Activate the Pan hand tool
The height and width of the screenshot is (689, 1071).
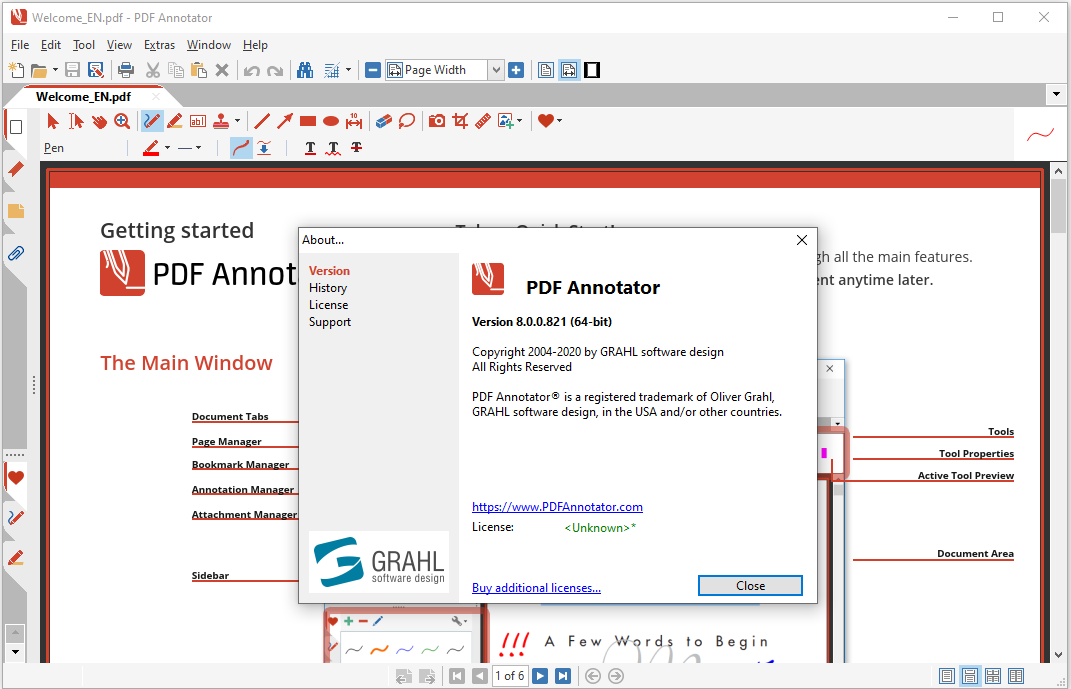[x=99, y=122]
